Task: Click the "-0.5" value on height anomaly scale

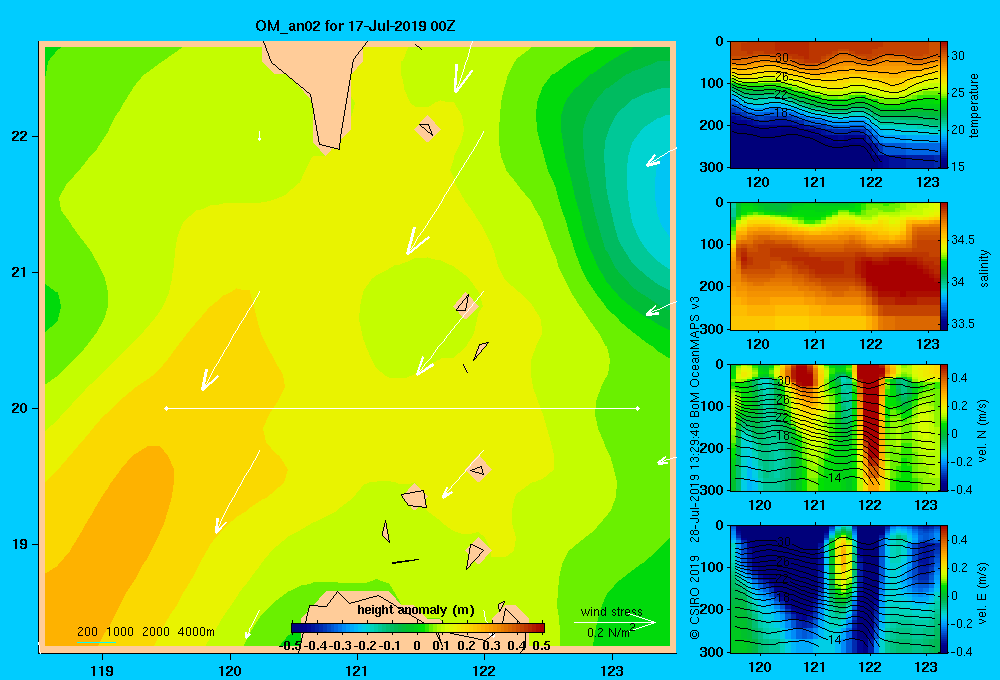Action: (x=290, y=646)
